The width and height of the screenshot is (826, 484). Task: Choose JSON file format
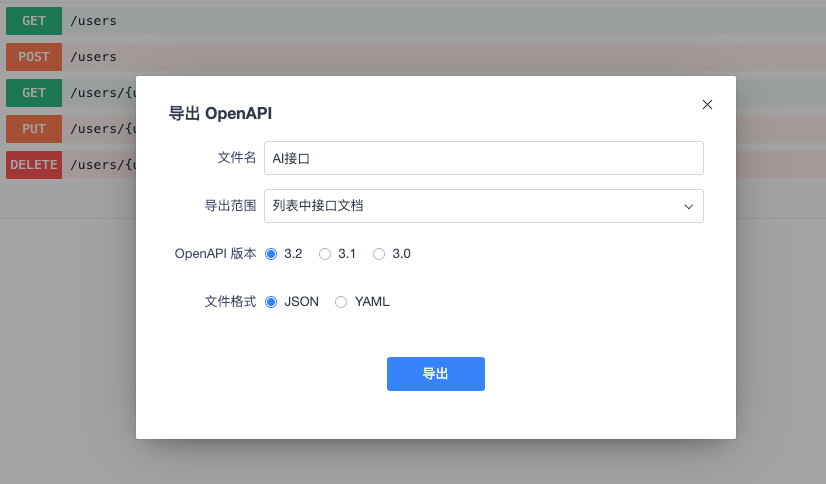pyautogui.click(x=271, y=302)
